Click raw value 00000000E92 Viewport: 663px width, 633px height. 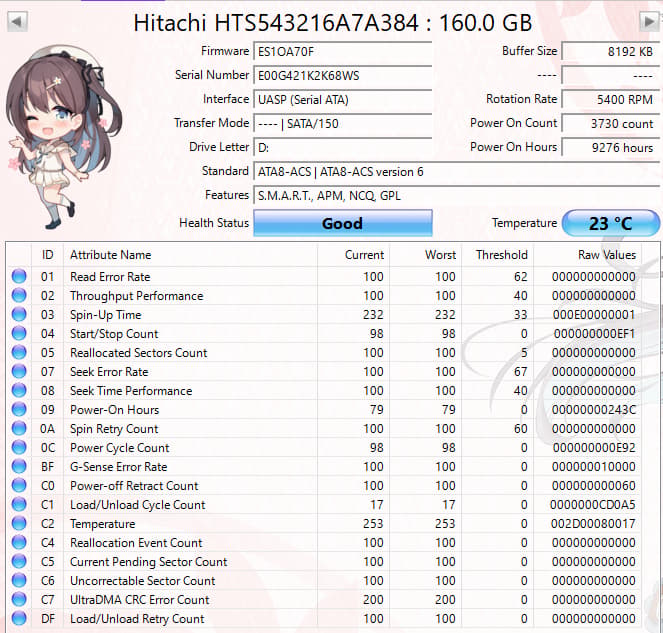[594, 448]
